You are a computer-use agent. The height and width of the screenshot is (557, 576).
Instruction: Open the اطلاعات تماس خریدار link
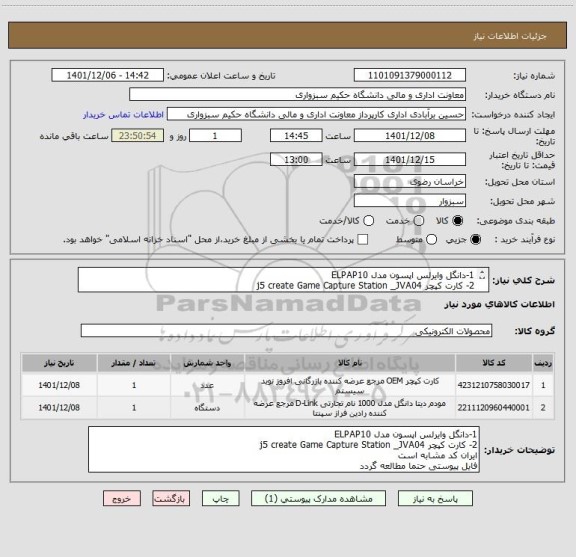tap(123, 115)
